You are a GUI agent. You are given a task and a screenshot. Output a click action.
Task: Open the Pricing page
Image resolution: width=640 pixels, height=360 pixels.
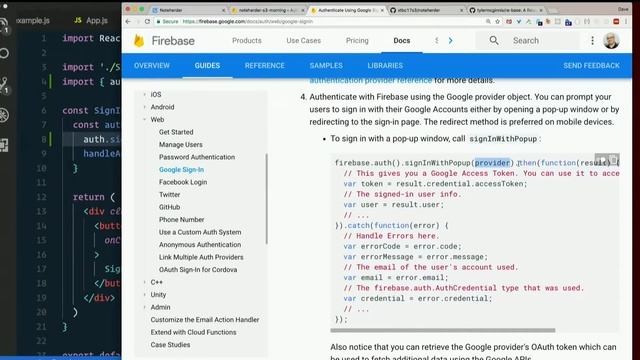[x=357, y=40]
